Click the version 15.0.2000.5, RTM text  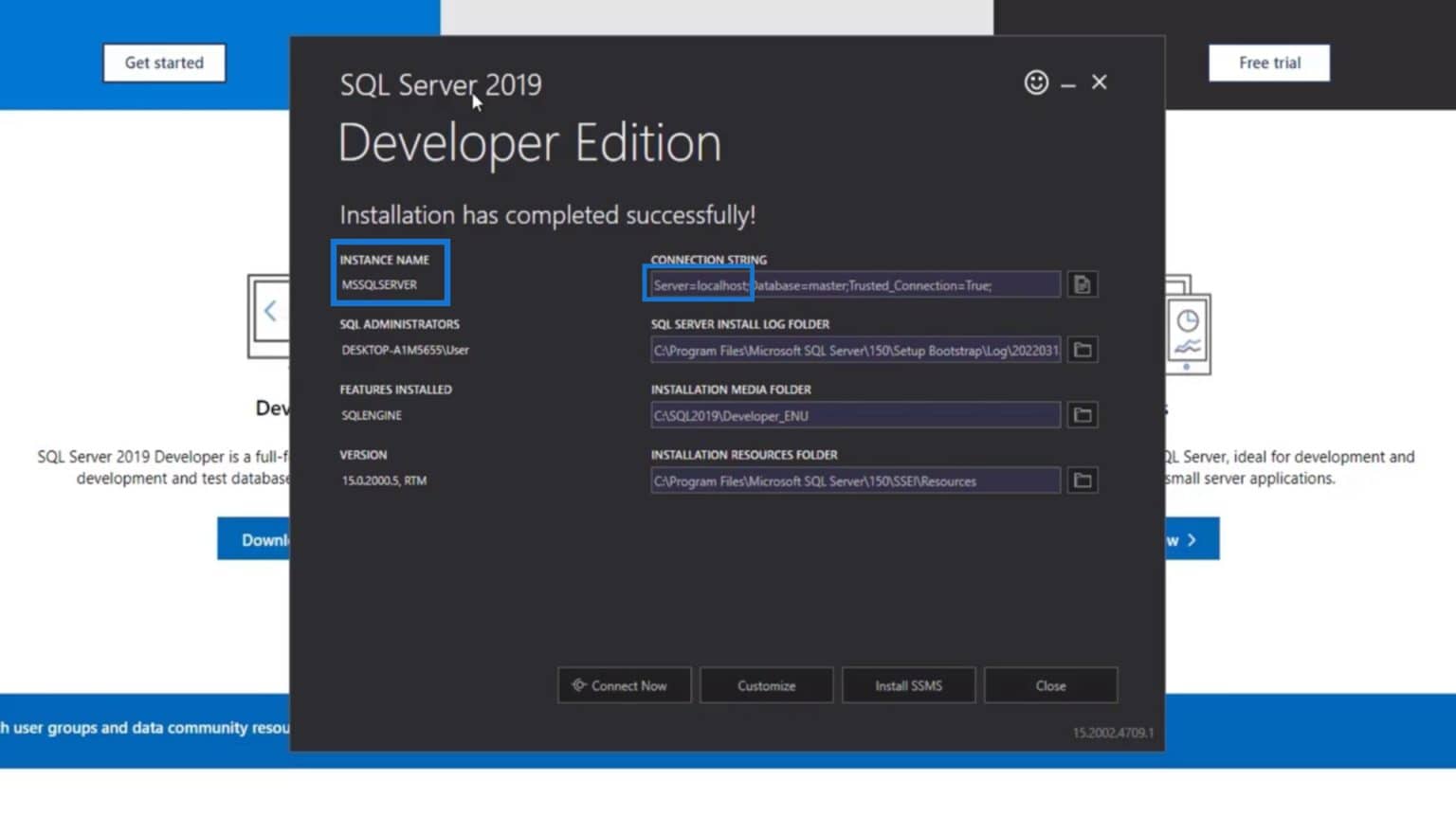[384, 481]
